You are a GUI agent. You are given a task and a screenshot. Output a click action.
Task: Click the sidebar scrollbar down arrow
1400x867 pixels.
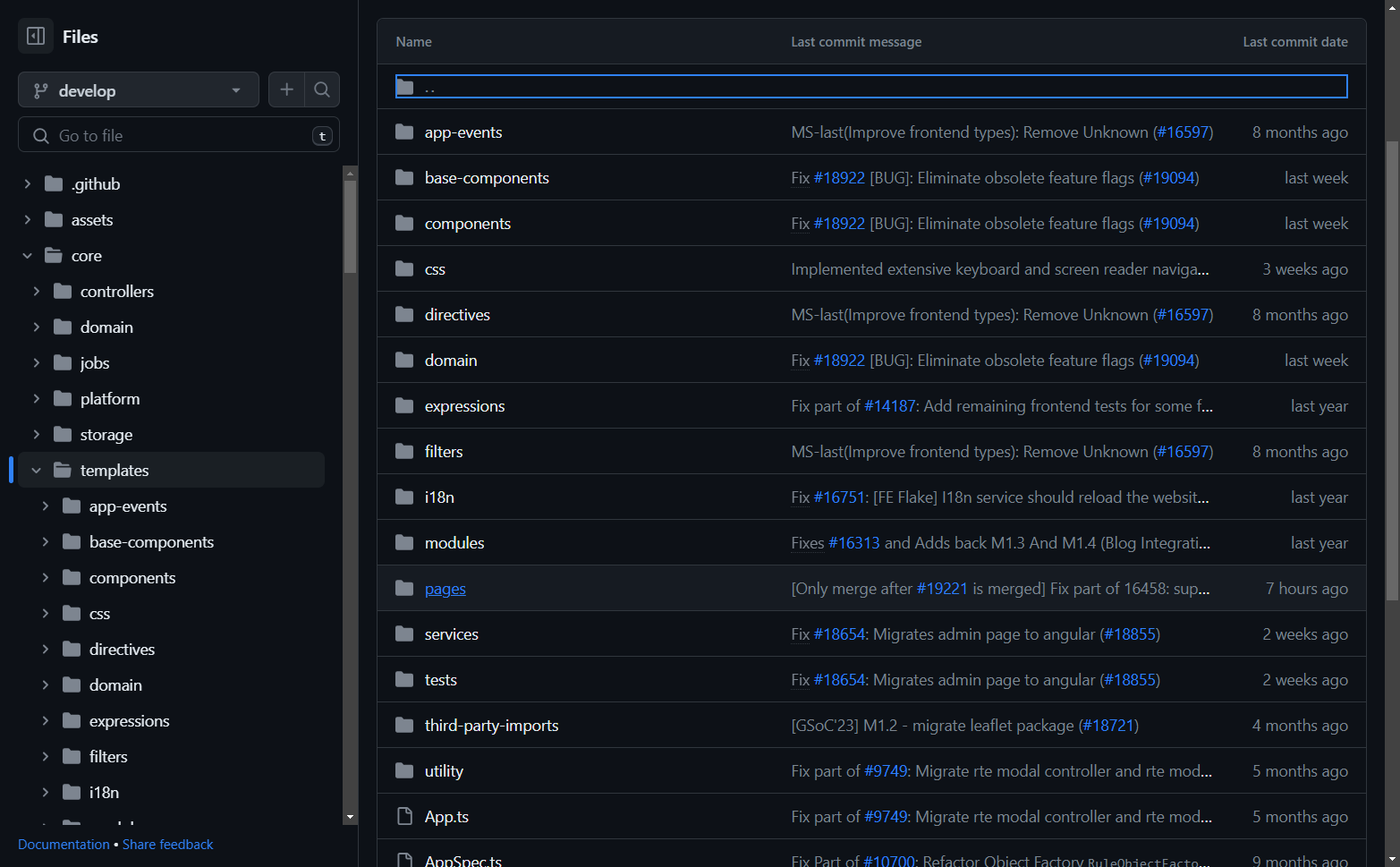coord(350,817)
